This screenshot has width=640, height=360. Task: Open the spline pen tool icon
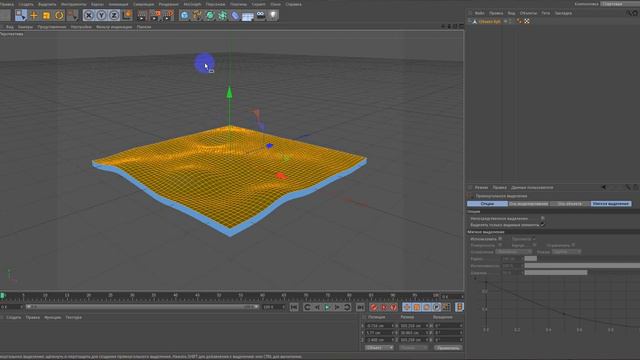197,16
